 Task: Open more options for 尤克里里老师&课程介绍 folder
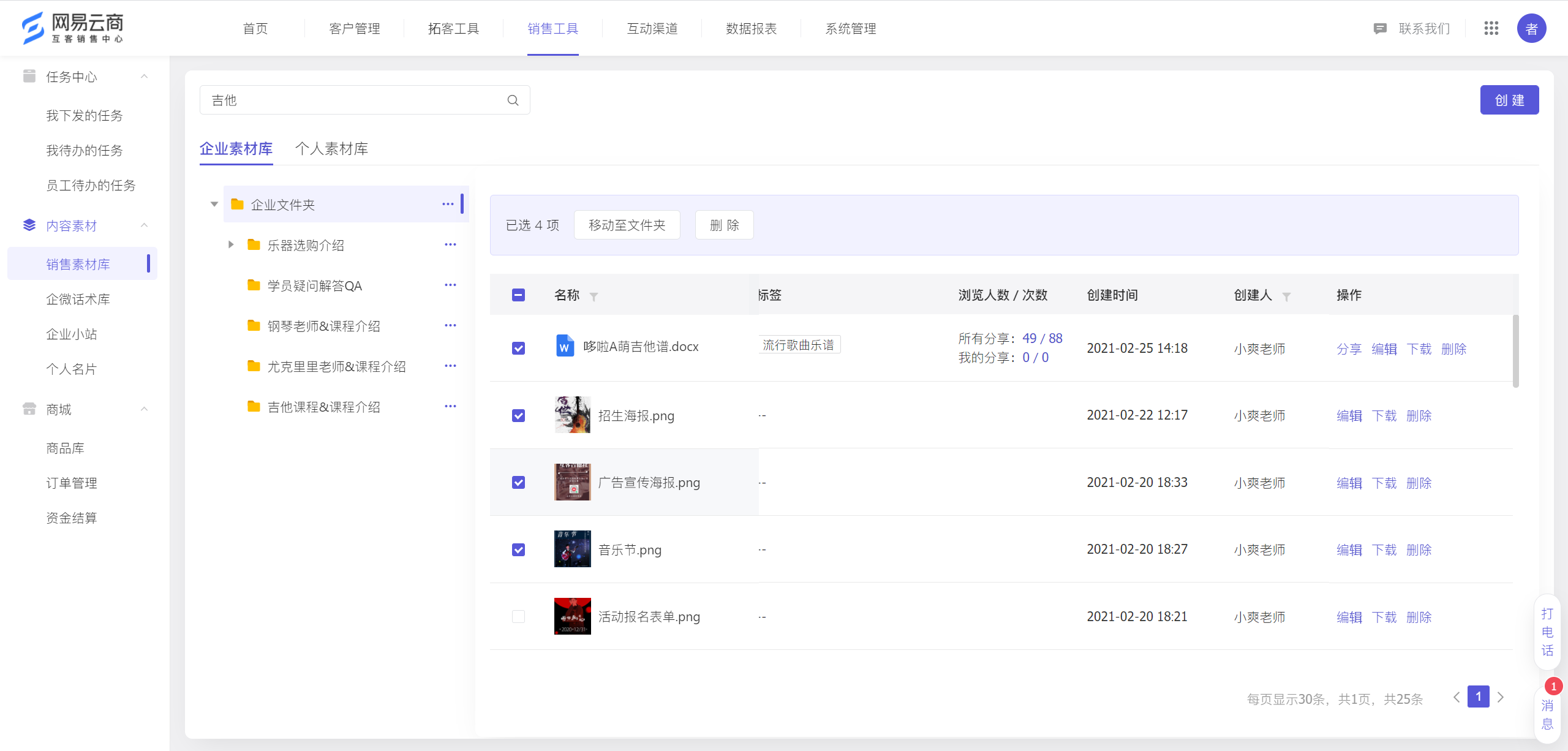point(450,366)
